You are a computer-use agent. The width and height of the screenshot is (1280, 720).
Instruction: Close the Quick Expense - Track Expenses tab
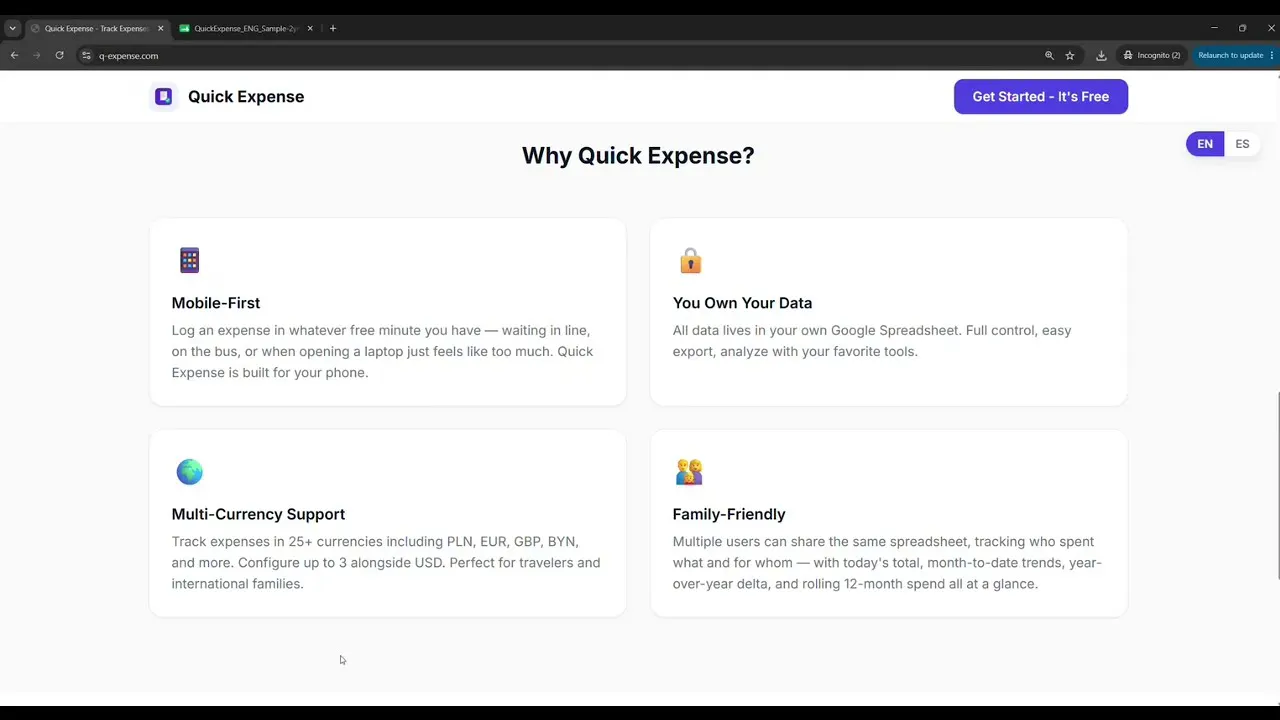[160, 28]
